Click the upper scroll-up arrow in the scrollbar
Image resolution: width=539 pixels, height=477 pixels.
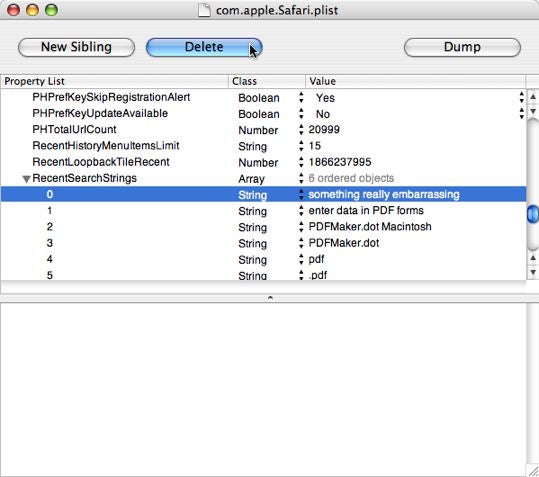(533, 97)
